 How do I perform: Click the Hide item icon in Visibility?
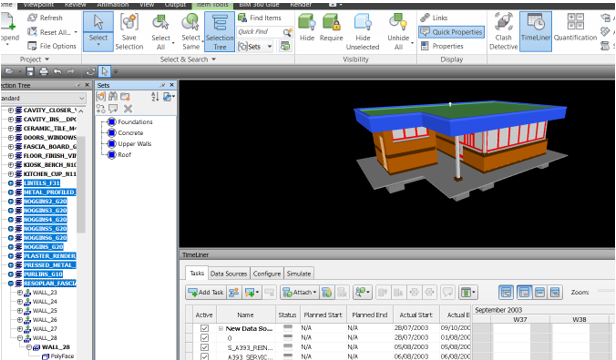(x=307, y=27)
